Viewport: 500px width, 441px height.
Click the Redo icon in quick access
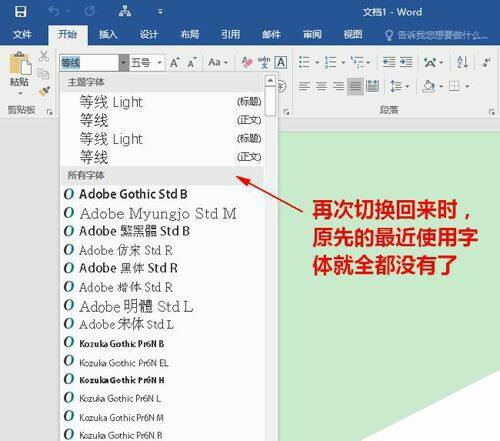[x=89, y=12]
